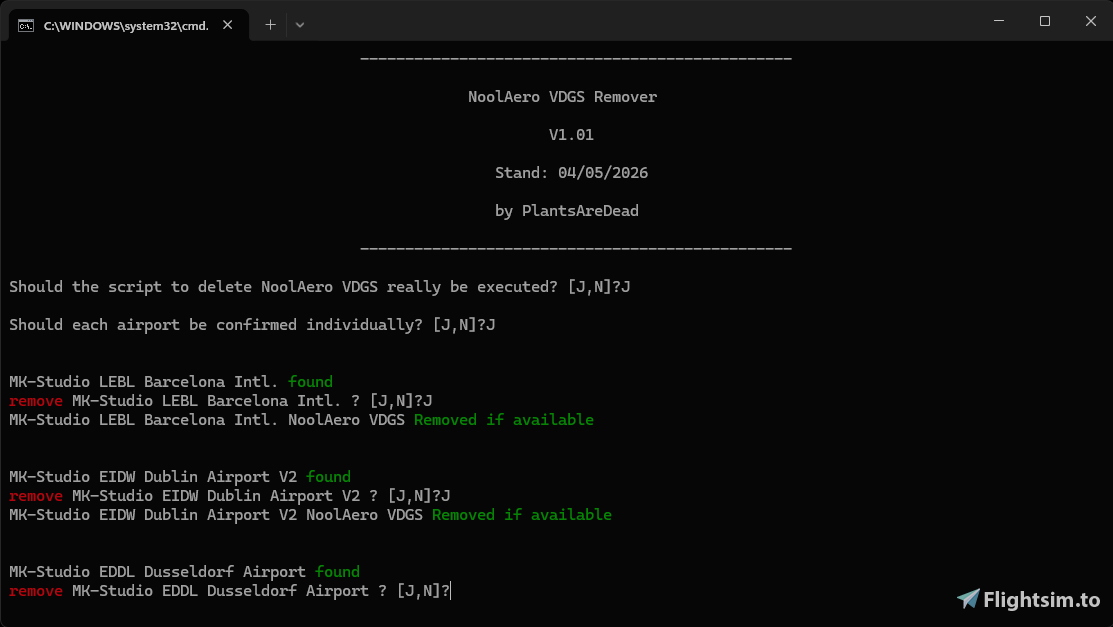Close the terminal window
The image size is (1113, 627).
[x=1090, y=21]
